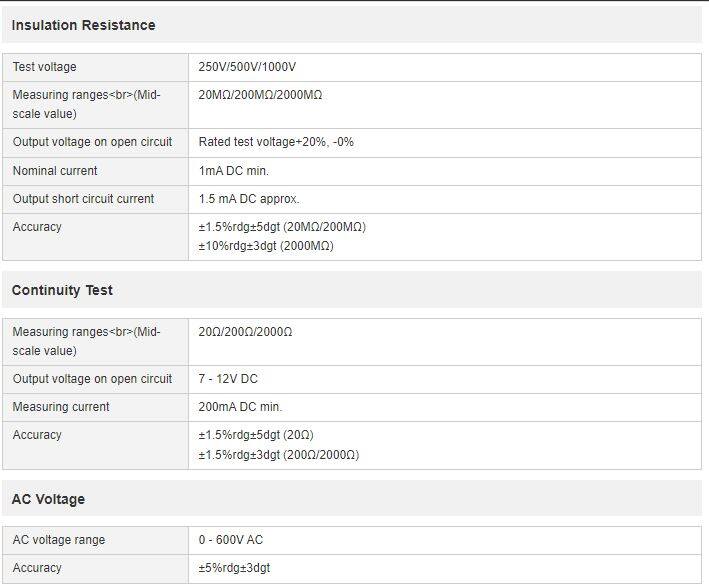Click the 0 - 600V AC value
Viewport: 709px width, 588px height.
[230, 540]
